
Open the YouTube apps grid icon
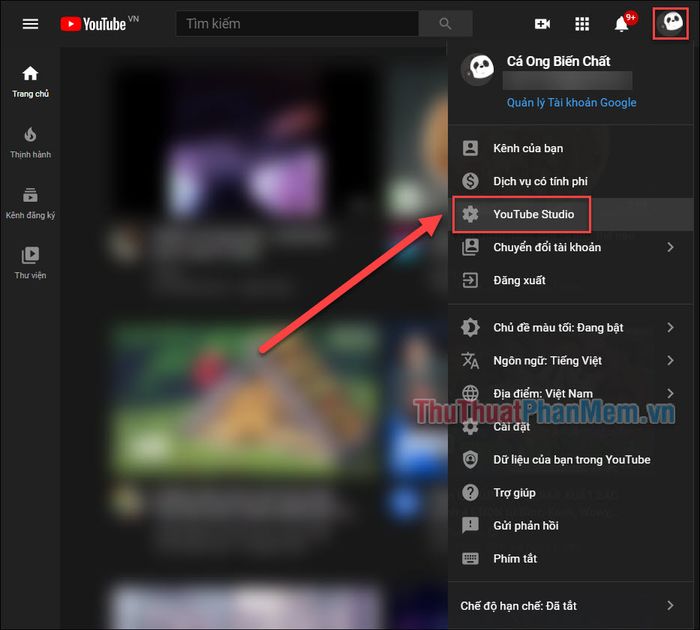[x=582, y=24]
